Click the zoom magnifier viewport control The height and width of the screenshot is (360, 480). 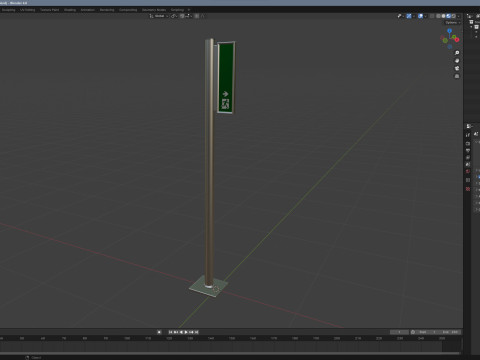[457, 53]
